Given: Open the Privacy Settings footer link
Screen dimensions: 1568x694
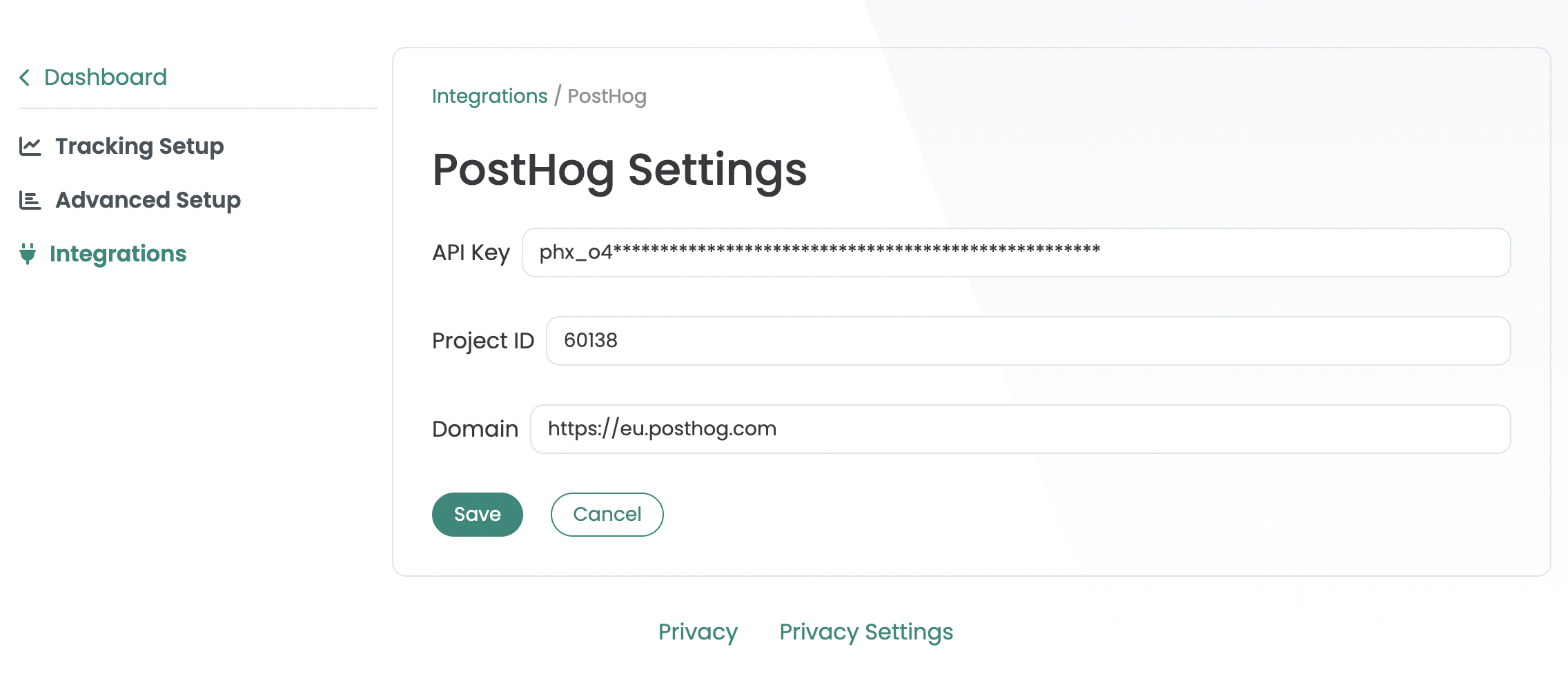Looking at the screenshot, I should (x=866, y=632).
